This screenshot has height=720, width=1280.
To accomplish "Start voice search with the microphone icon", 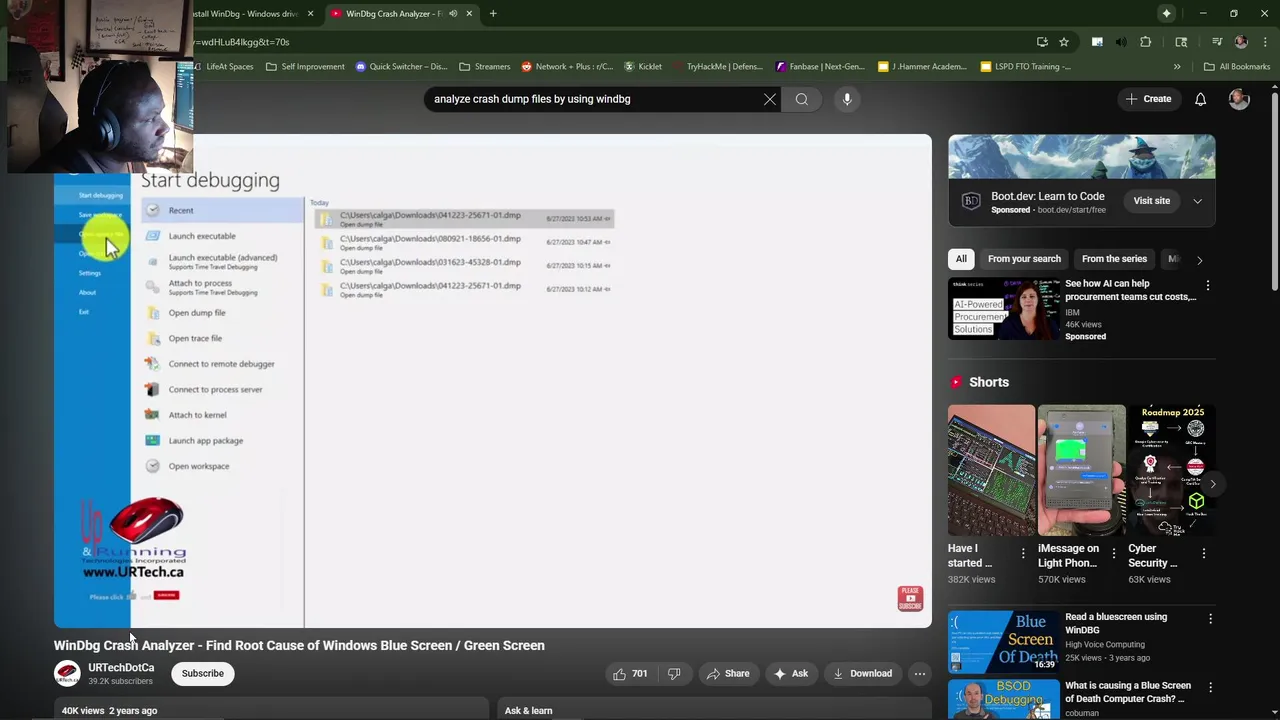I will [847, 99].
